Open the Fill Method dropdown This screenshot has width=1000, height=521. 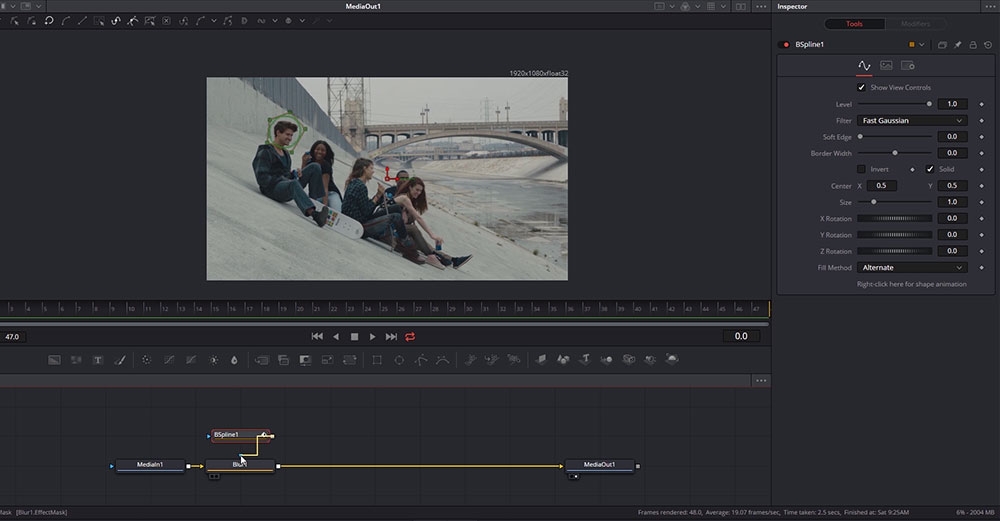click(912, 268)
